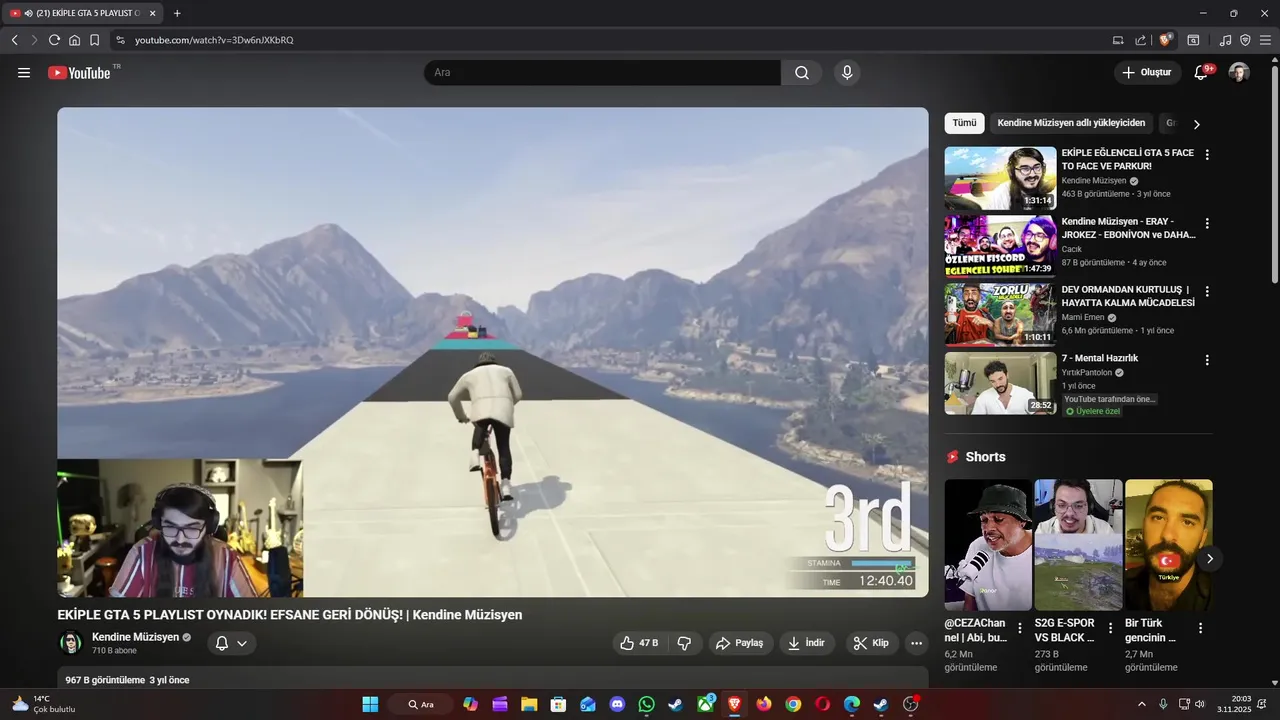Open a new browser tab
This screenshot has width=1280, height=720.
pos(177,13)
